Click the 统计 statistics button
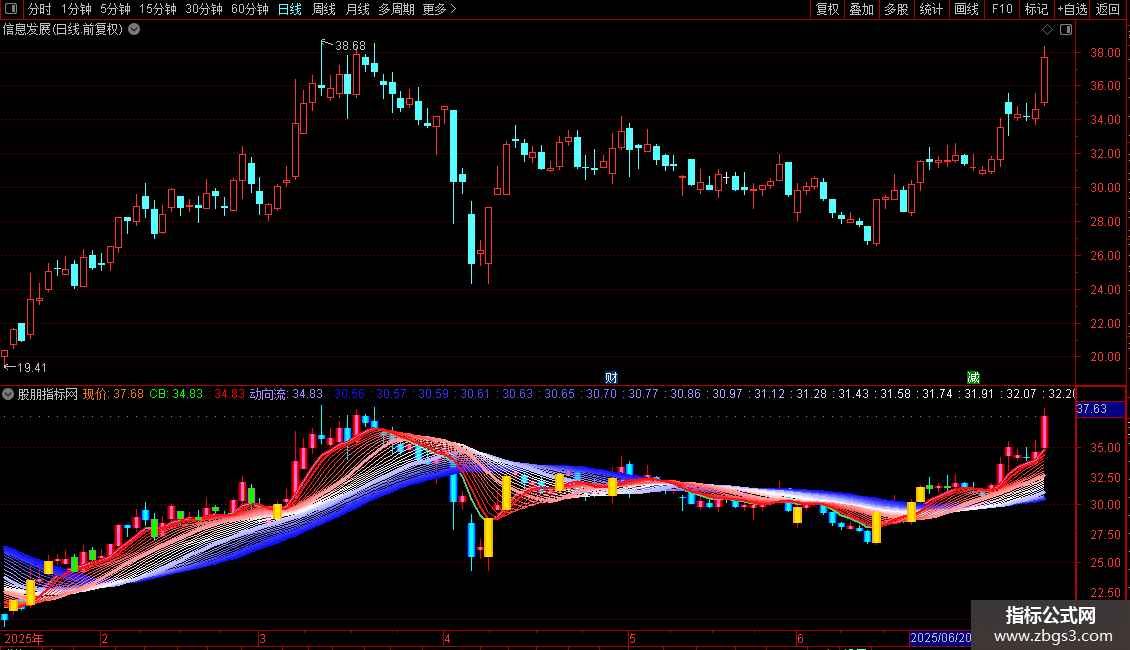This screenshot has height=650, width=1130. coord(930,9)
